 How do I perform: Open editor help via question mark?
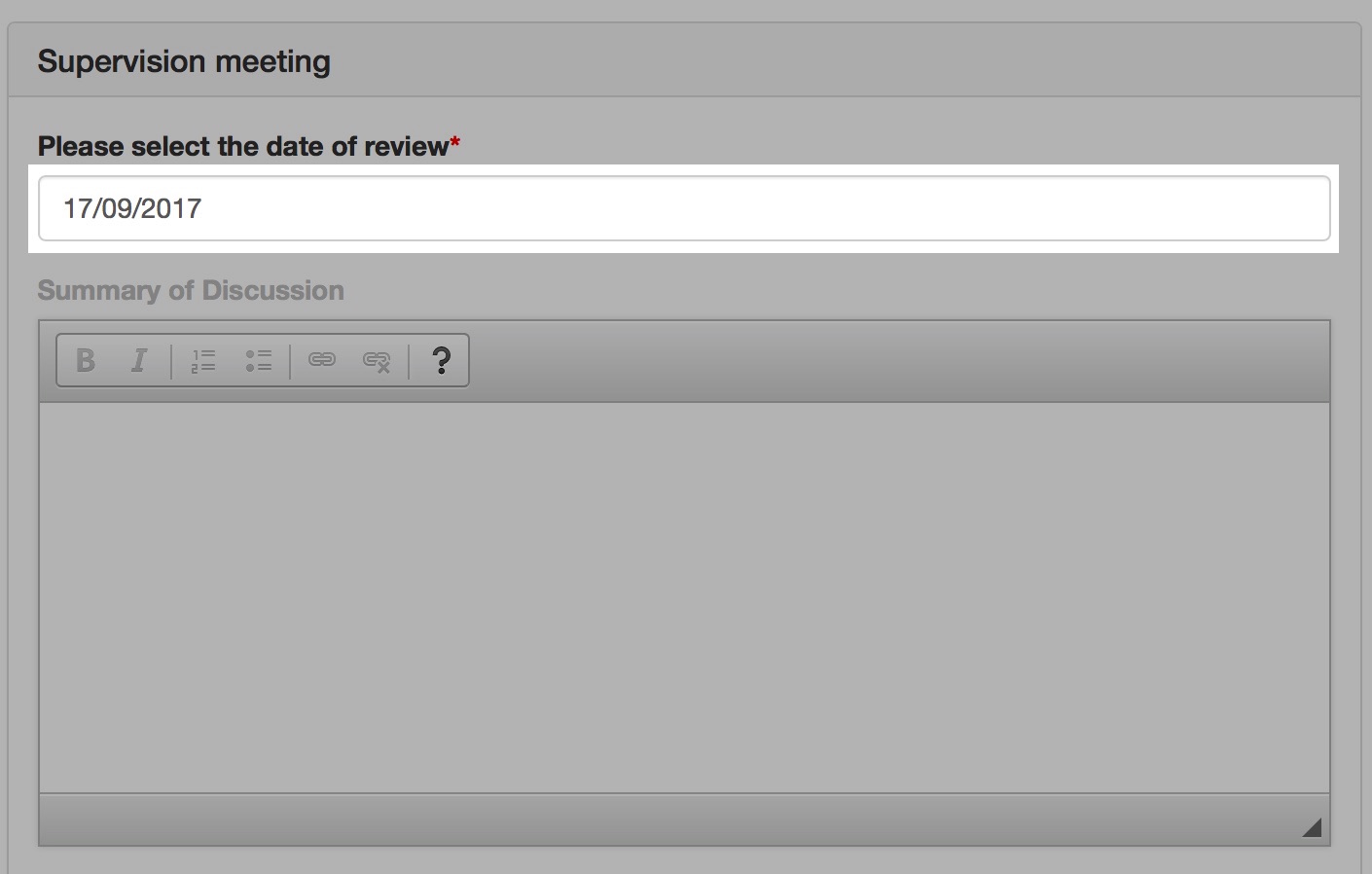coord(441,360)
